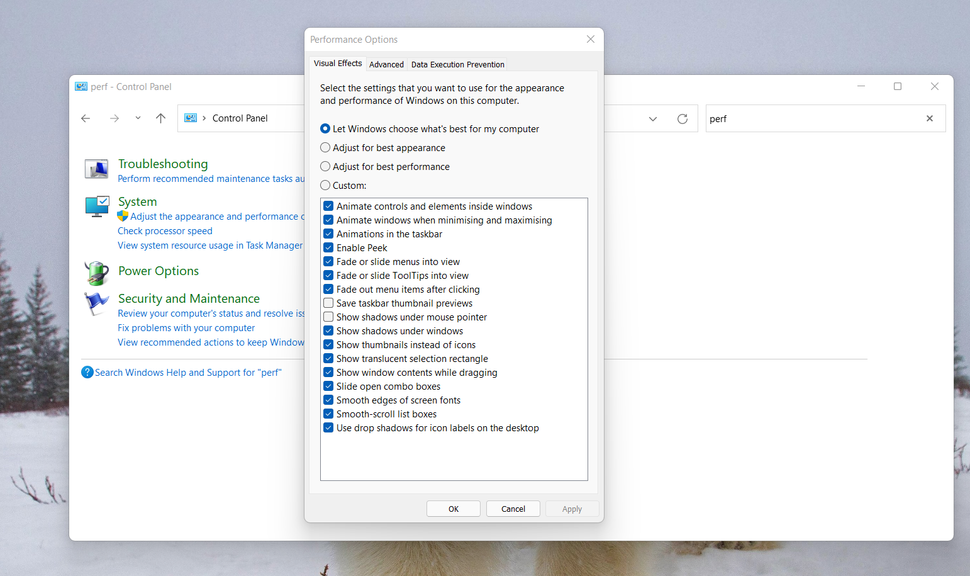Clear the search box using the X icon
This screenshot has height=576, width=970.
[x=929, y=118]
